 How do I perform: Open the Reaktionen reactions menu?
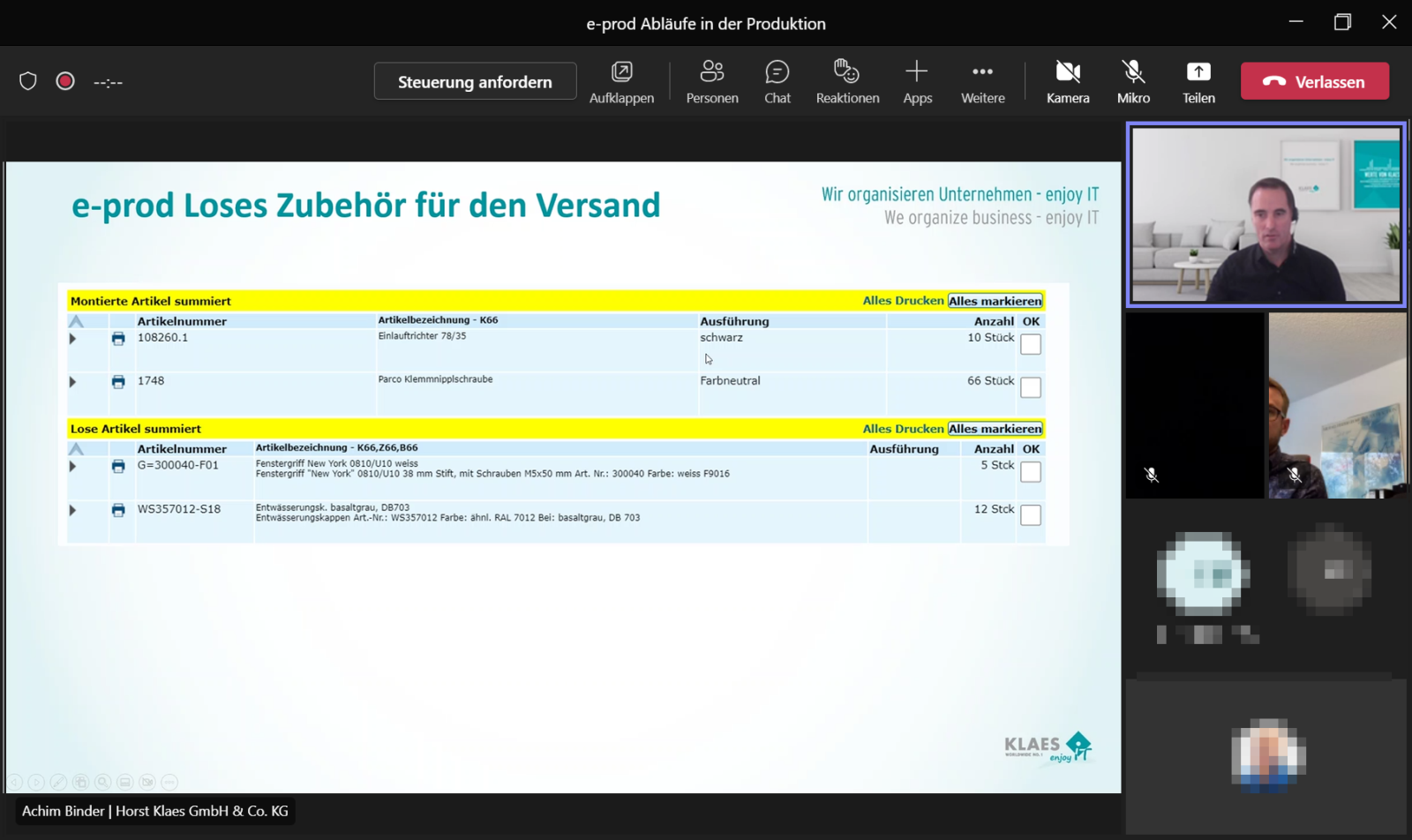847,82
